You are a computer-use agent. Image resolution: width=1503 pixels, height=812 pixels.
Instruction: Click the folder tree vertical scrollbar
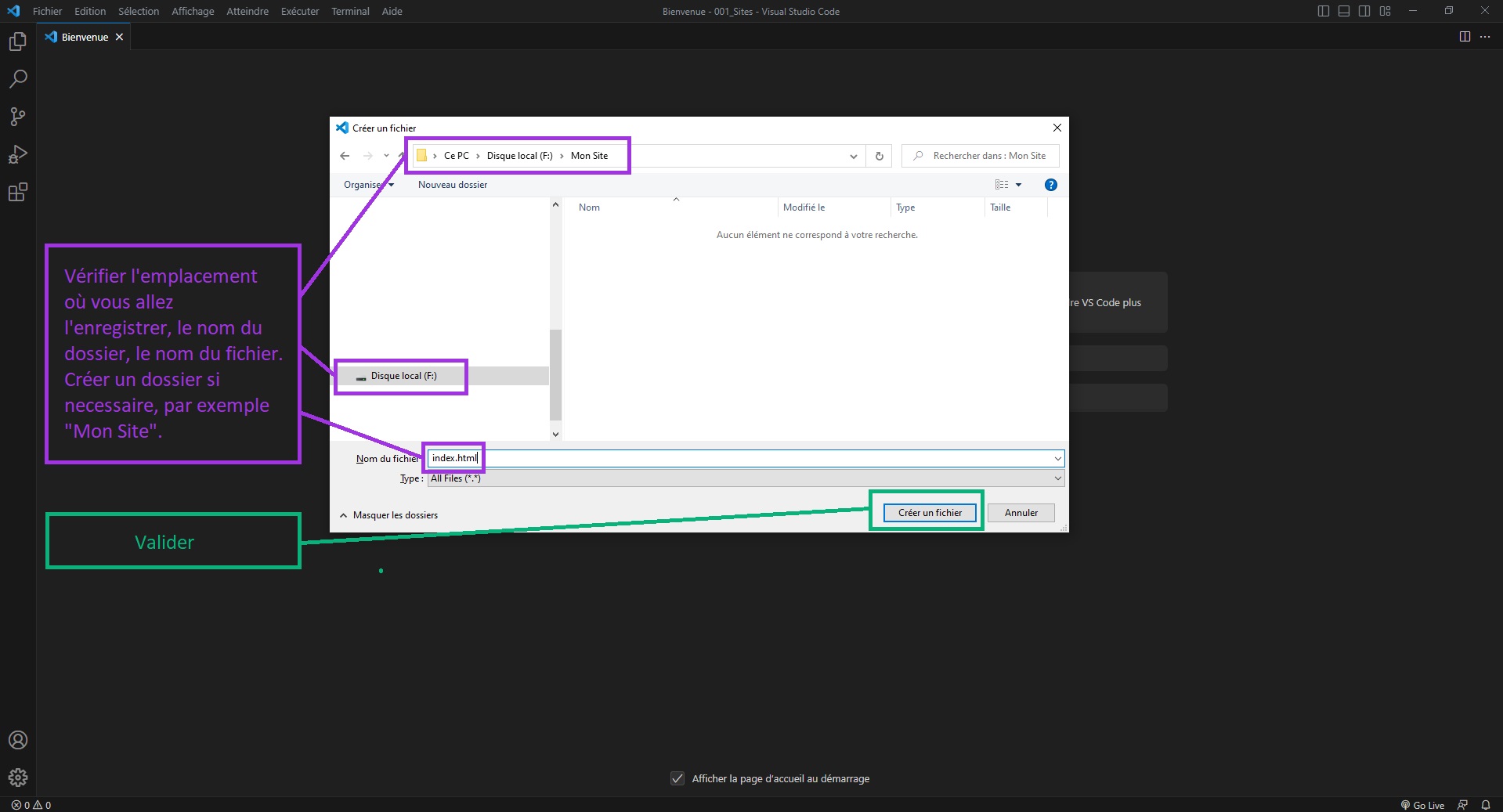555,374
